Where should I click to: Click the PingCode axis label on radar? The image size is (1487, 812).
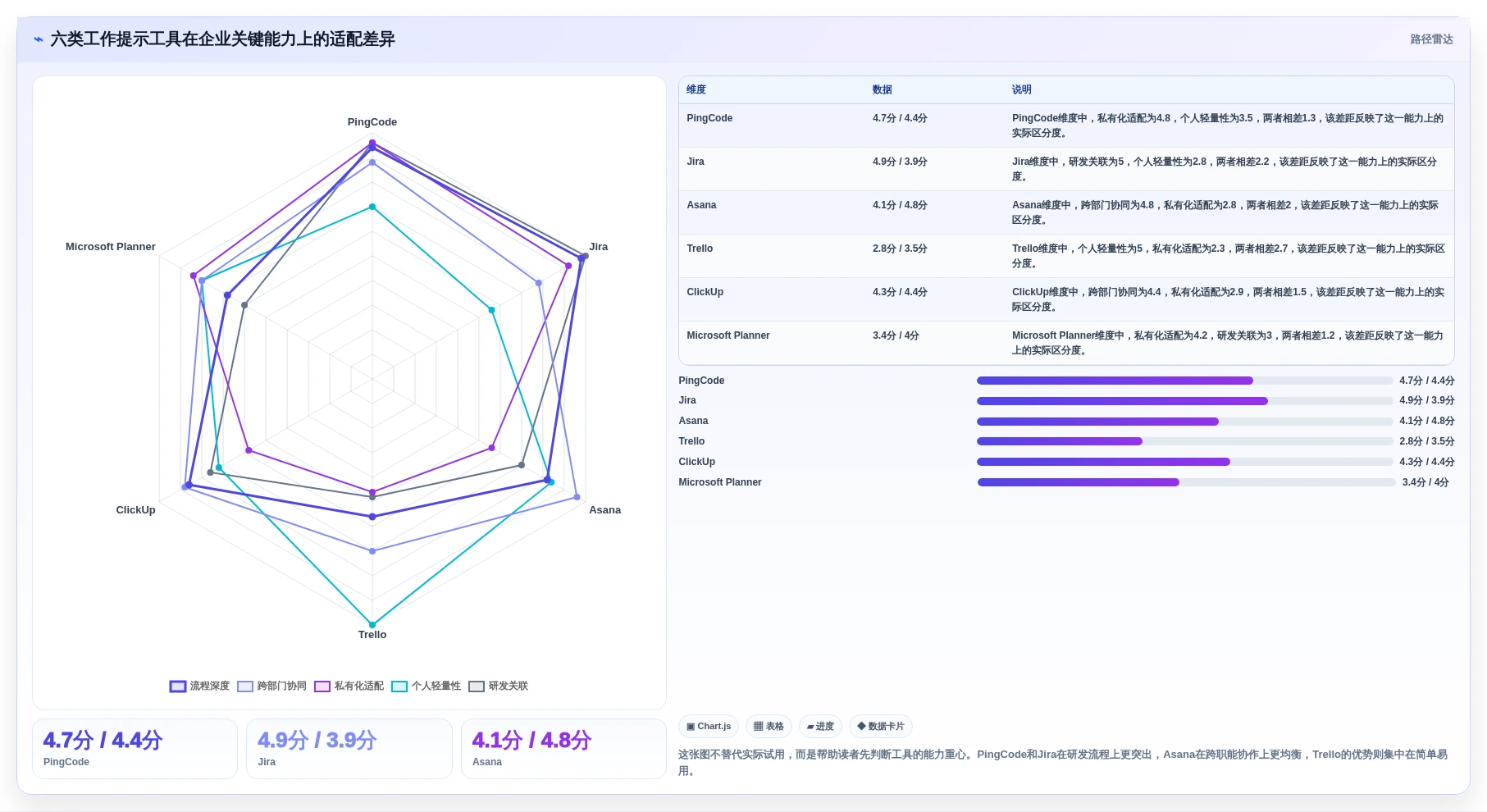pos(372,122)
